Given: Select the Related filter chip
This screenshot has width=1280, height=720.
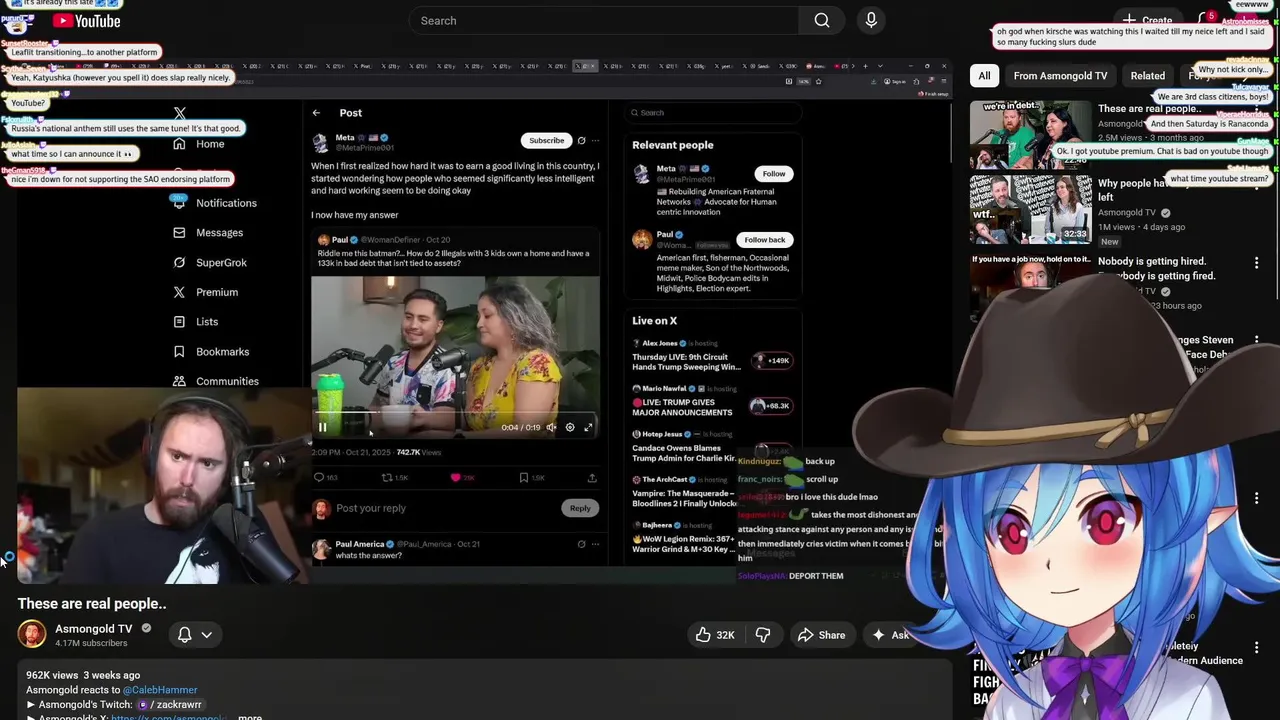Looking at the screenshot, I should click(1147, 76).
